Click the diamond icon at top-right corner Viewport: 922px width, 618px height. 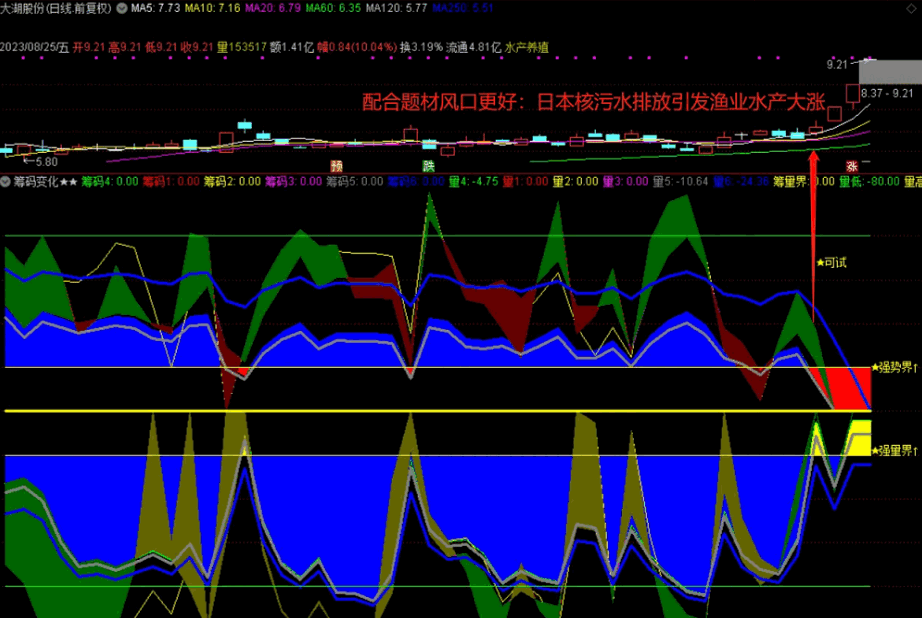pyautogui.click(x=911, y=9)
